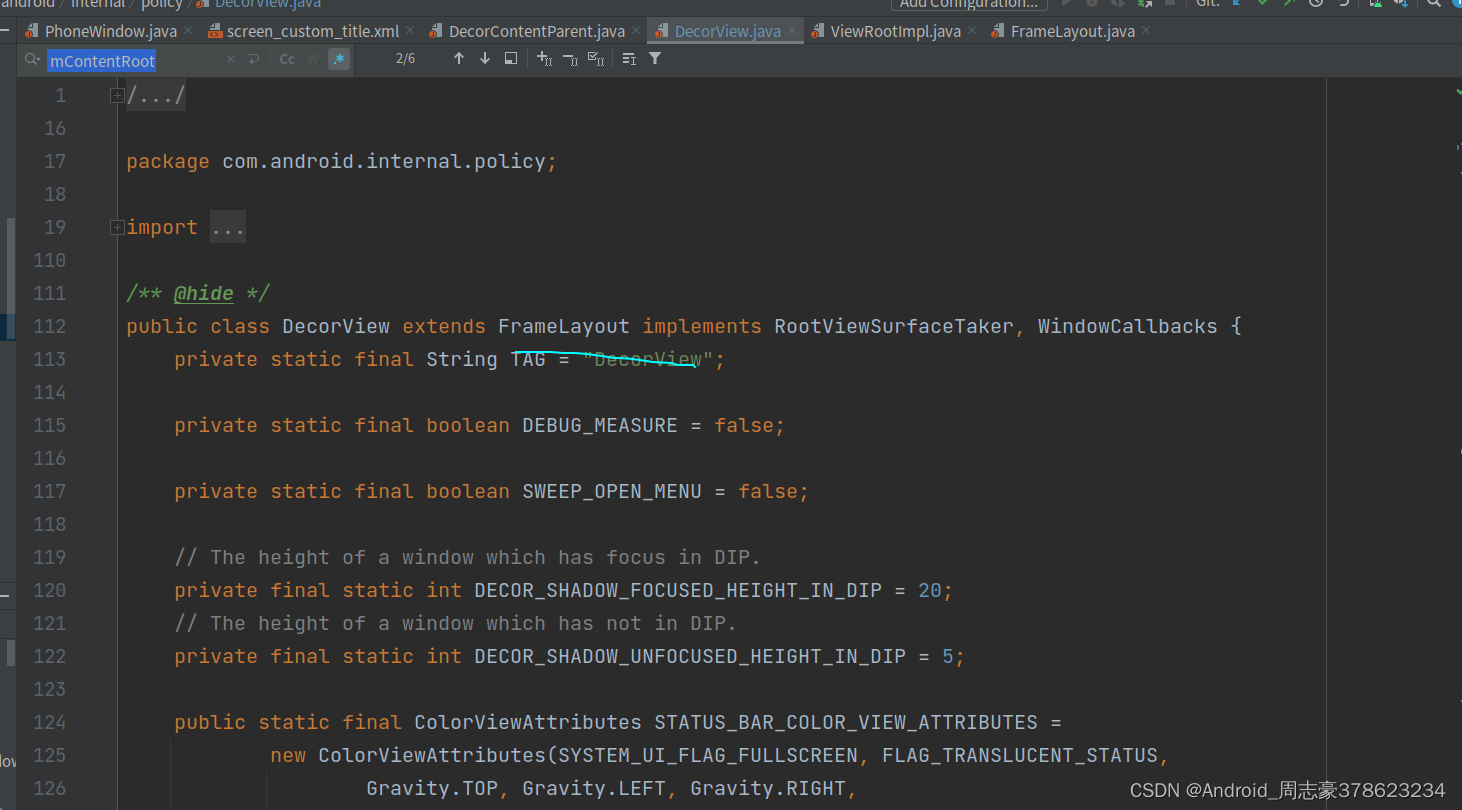
Task: Toggle Words (W) search option
Action: (313, 60)
